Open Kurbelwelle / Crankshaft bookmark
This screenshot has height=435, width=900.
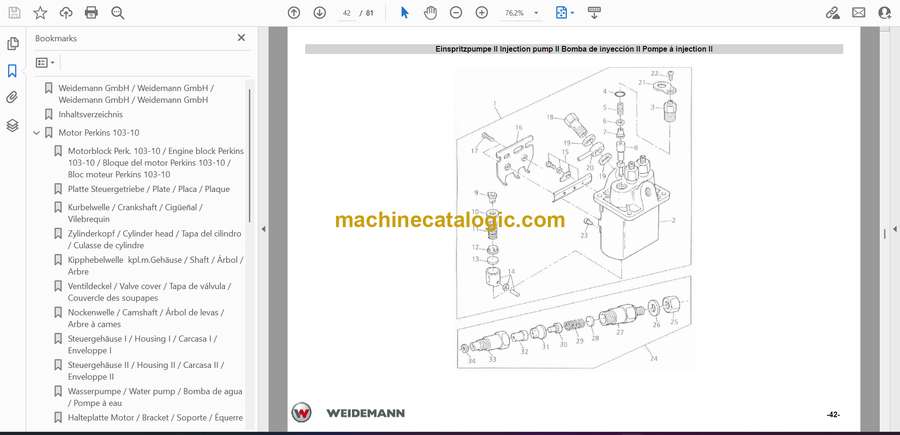[x=135, y=213]
